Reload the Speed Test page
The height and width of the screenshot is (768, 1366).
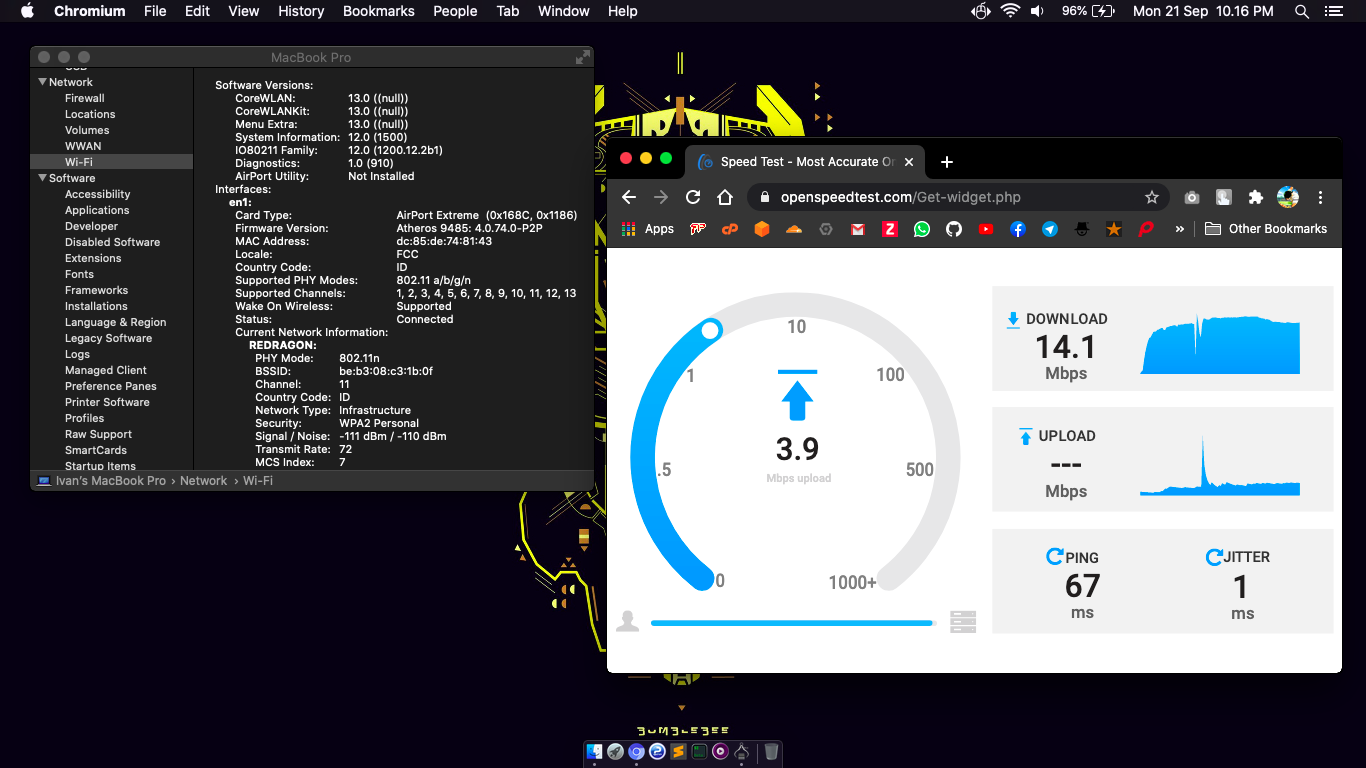click(693, 197)
